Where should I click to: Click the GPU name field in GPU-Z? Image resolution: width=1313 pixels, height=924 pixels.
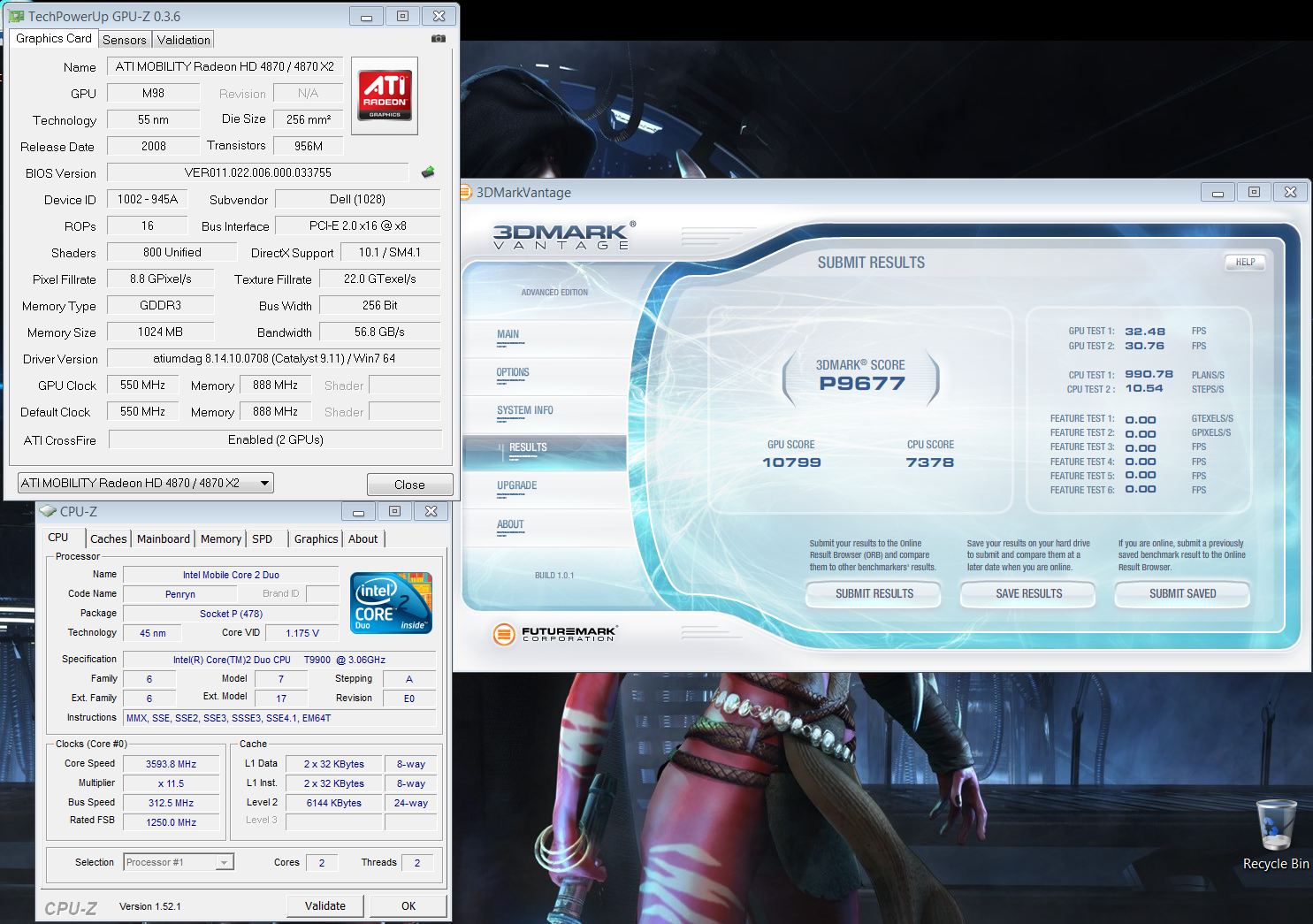pyautogui.click(x=225, y=66)
